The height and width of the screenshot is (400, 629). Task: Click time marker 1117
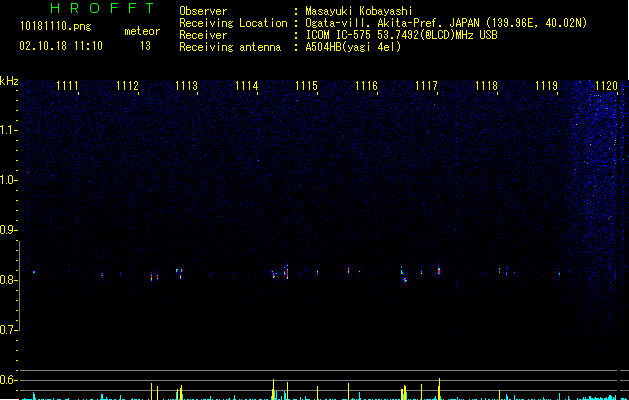[x=426, y=86]
